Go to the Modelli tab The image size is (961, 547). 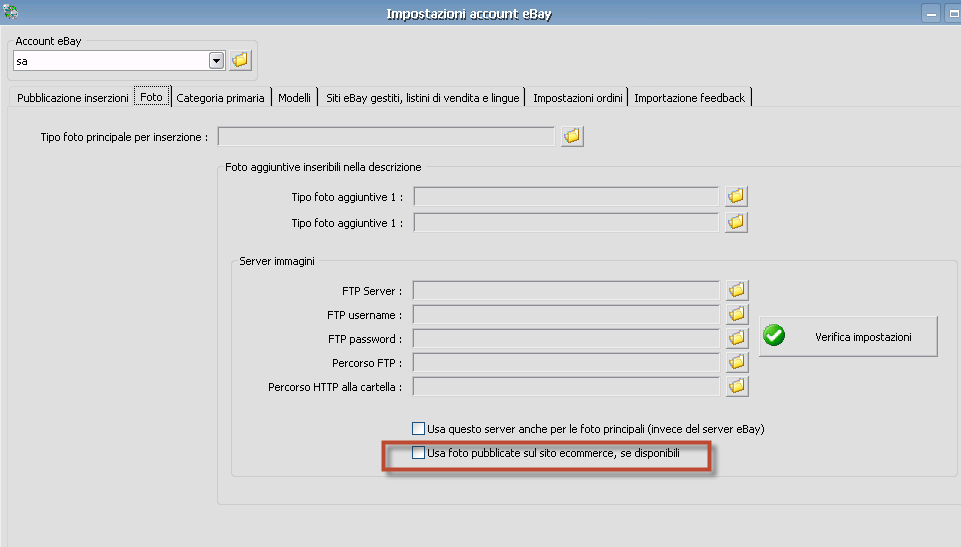294,98
